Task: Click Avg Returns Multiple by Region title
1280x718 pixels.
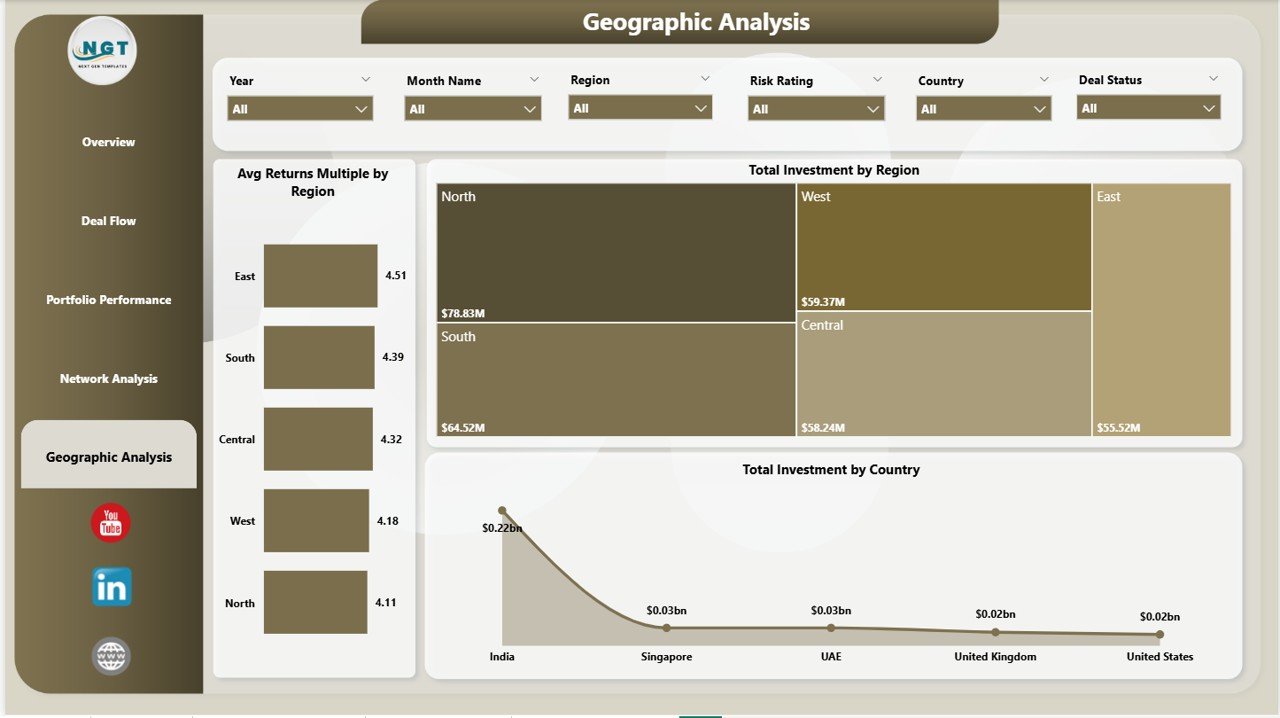Action: click(313, 182)
